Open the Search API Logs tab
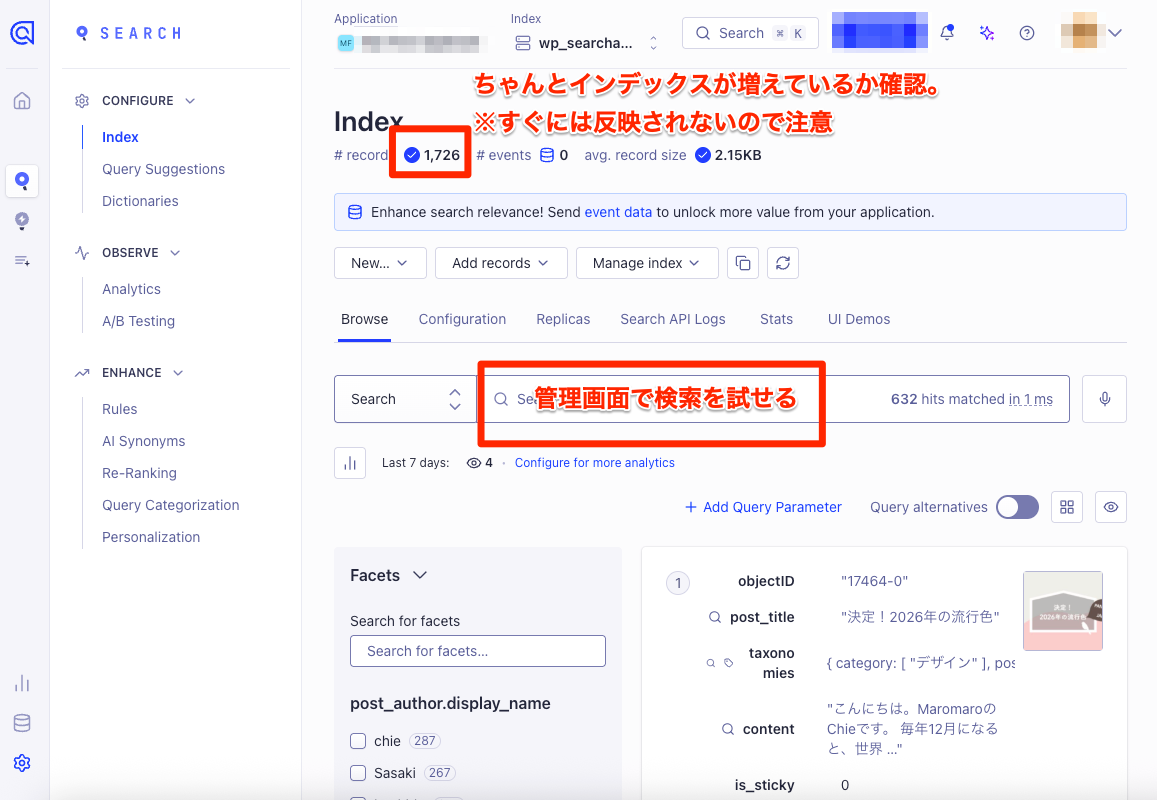This screenshot has height=800, width=1157. [x=672, y=319]
